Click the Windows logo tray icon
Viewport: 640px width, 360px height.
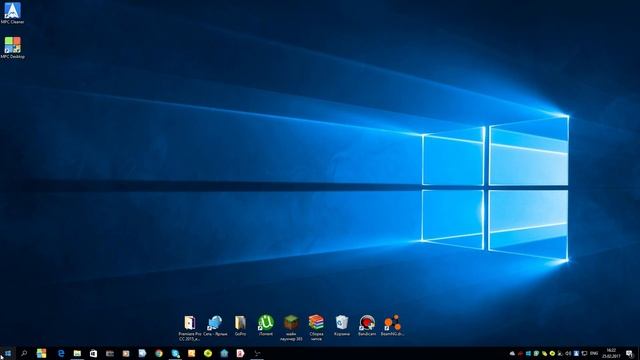tap(528, 353)
